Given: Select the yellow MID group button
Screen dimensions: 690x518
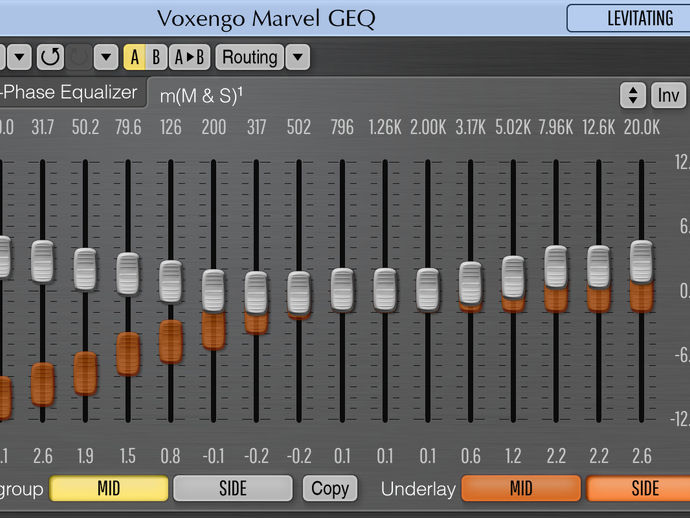Looking at the screenshot, I should coord(109,488).
